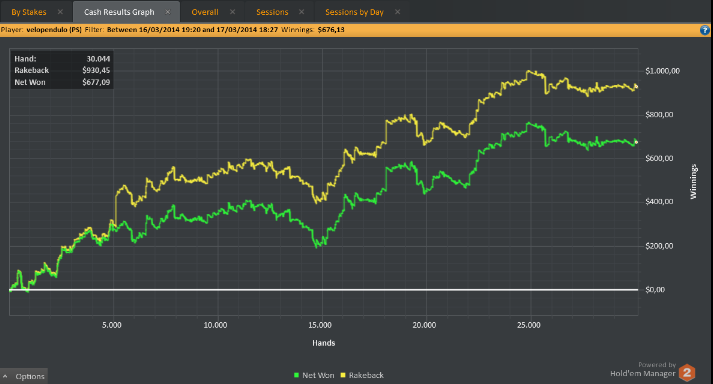Click the 5.000 hands axis label
Image resolution: width=713 pixels, height=384 pixels.
coord(112,325)
